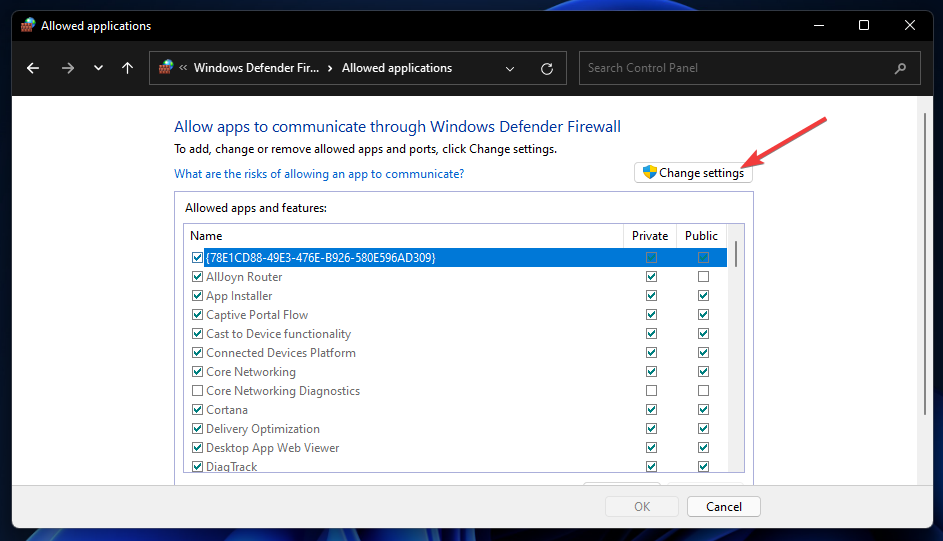943x541 pixels.
Task: Maximize the Allowed applications window
Action: [864, 25]
